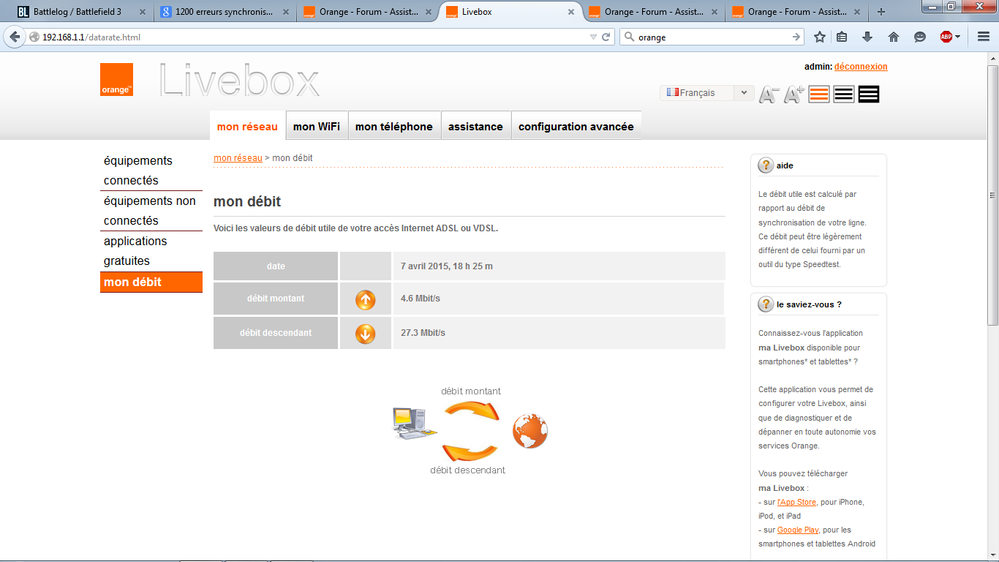Open a new browser tab with plus

click(881, 11)
